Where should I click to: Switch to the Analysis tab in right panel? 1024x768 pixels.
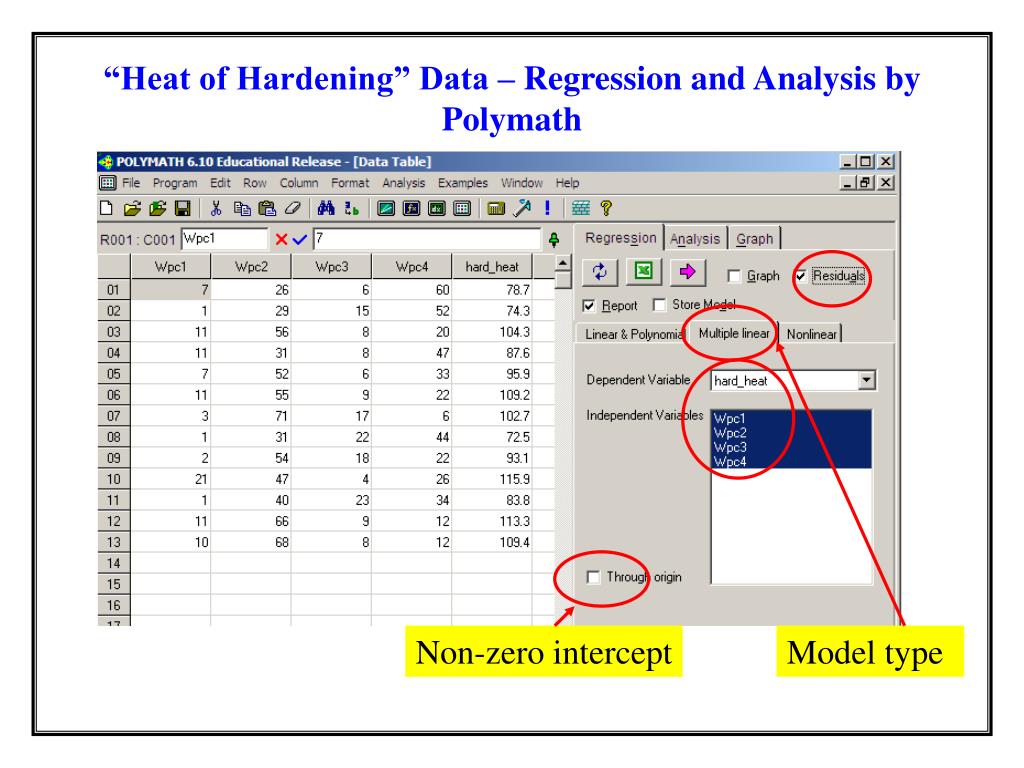coord(695,239)
